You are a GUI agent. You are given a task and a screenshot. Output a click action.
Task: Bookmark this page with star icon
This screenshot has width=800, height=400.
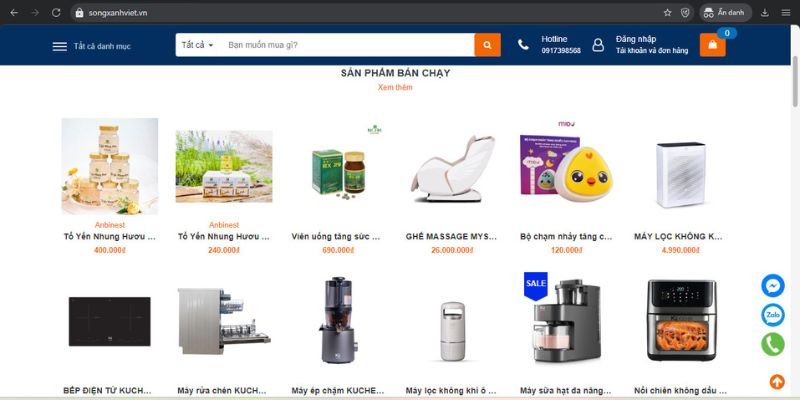click(667, 13)
